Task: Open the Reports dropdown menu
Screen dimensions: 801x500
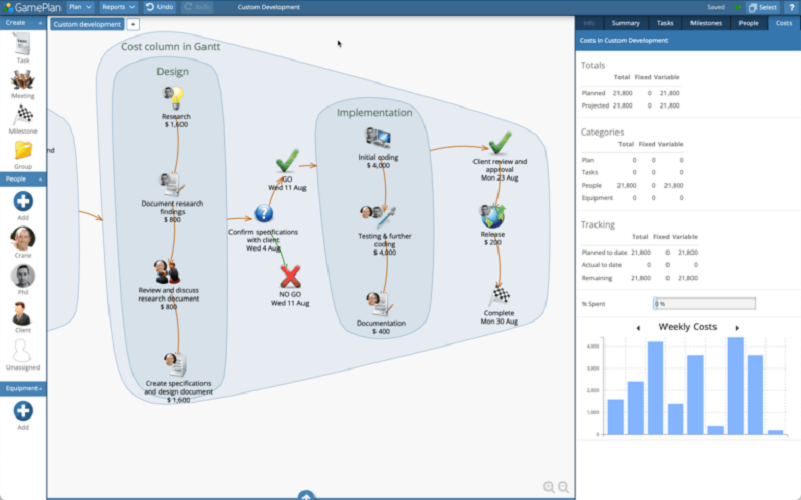Action: coord(118,7)
